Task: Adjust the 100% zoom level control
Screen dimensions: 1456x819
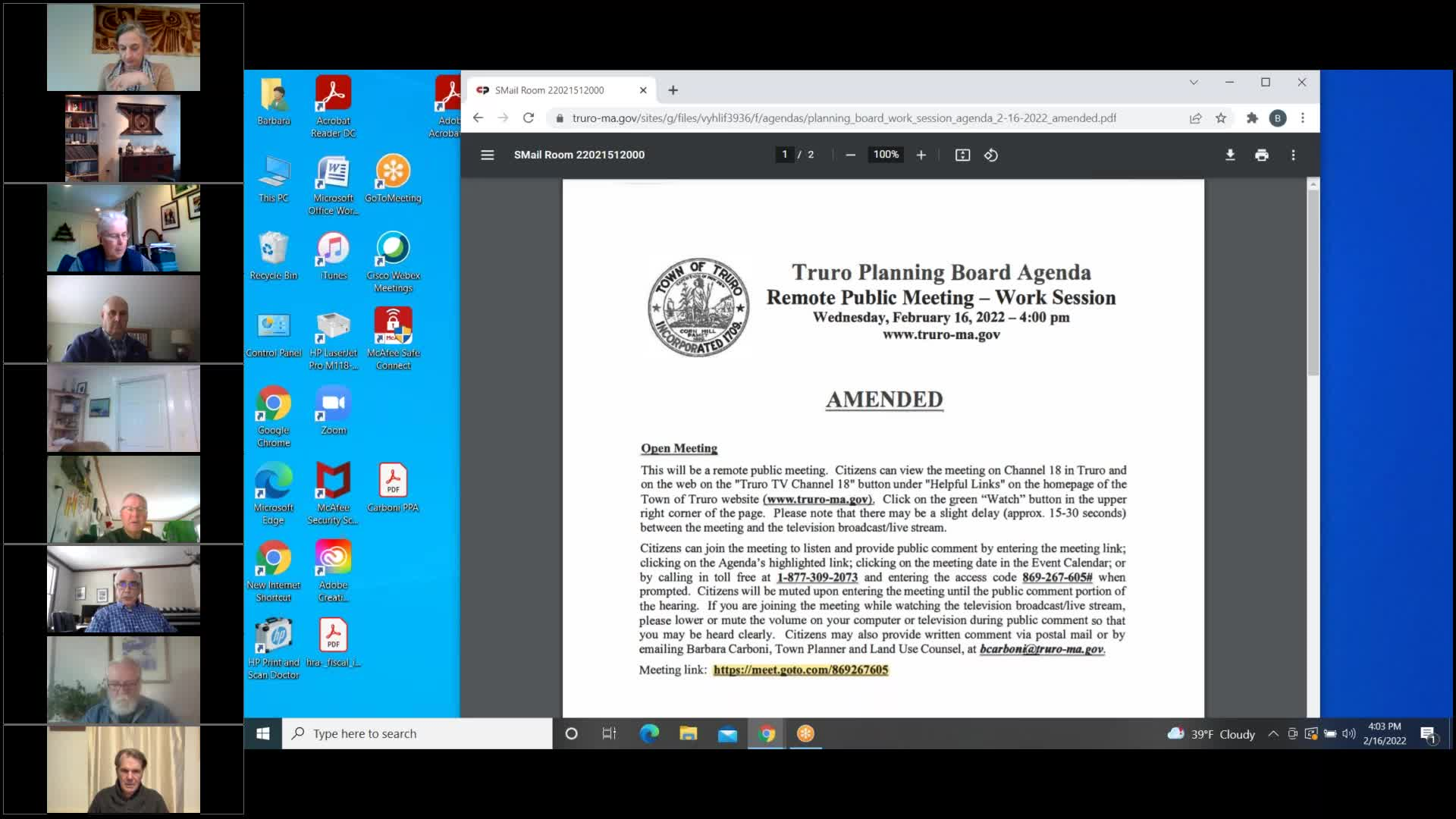Action: click(885, 155)
